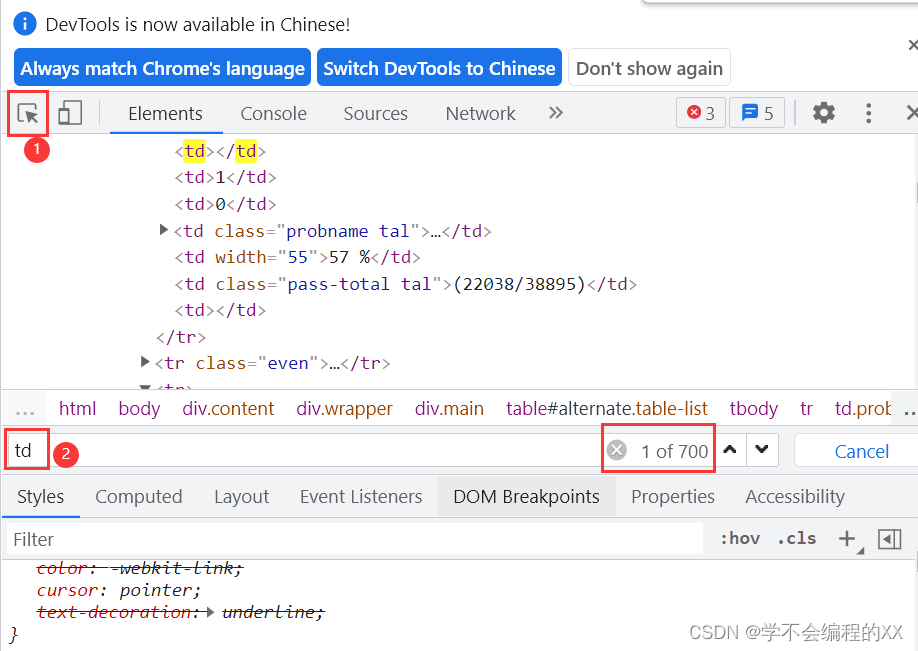Select div.wrapper in the breadcrumb bar
918x651 pixels.
[x=344, y=408]
